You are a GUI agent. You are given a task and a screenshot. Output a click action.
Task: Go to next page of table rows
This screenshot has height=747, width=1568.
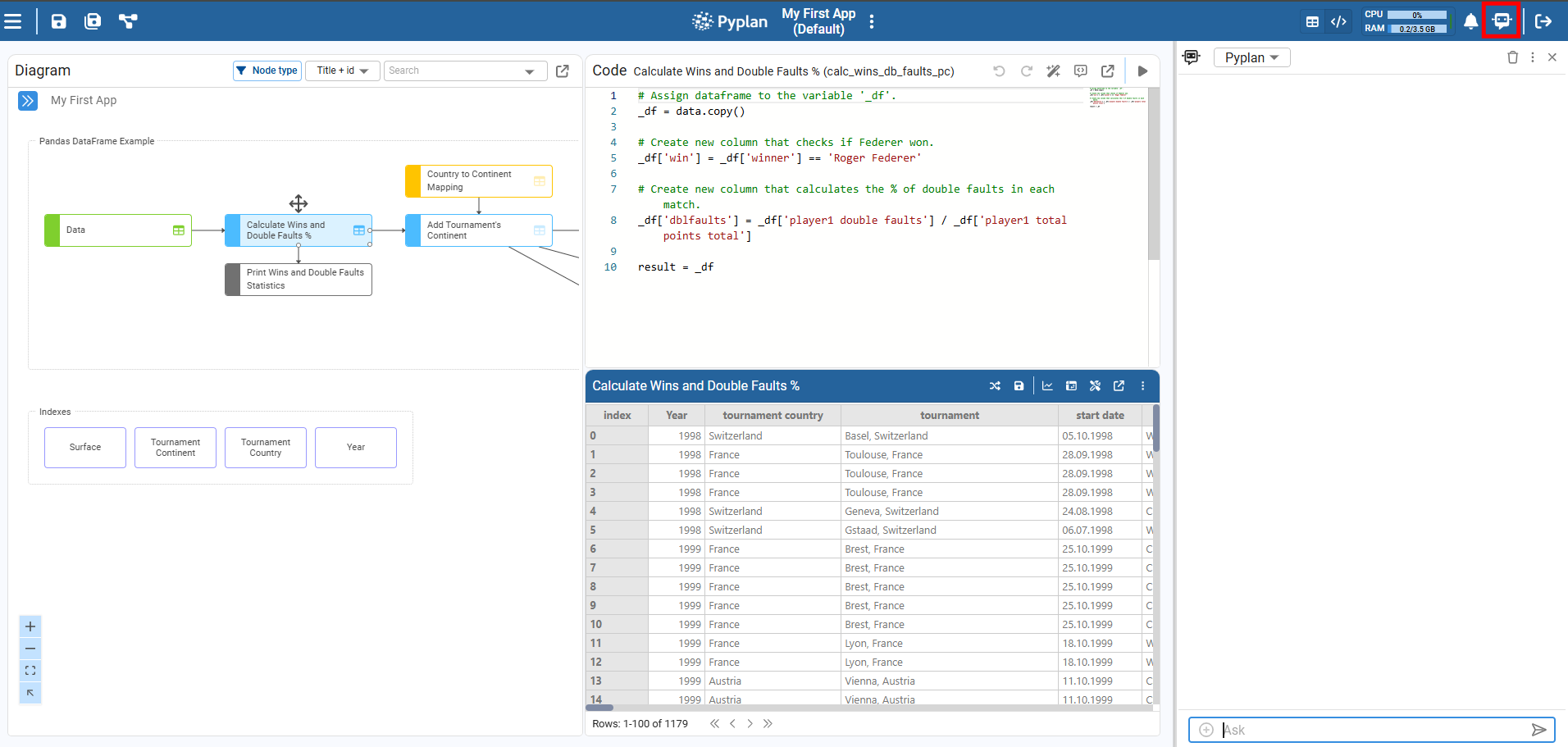point(750,724)
